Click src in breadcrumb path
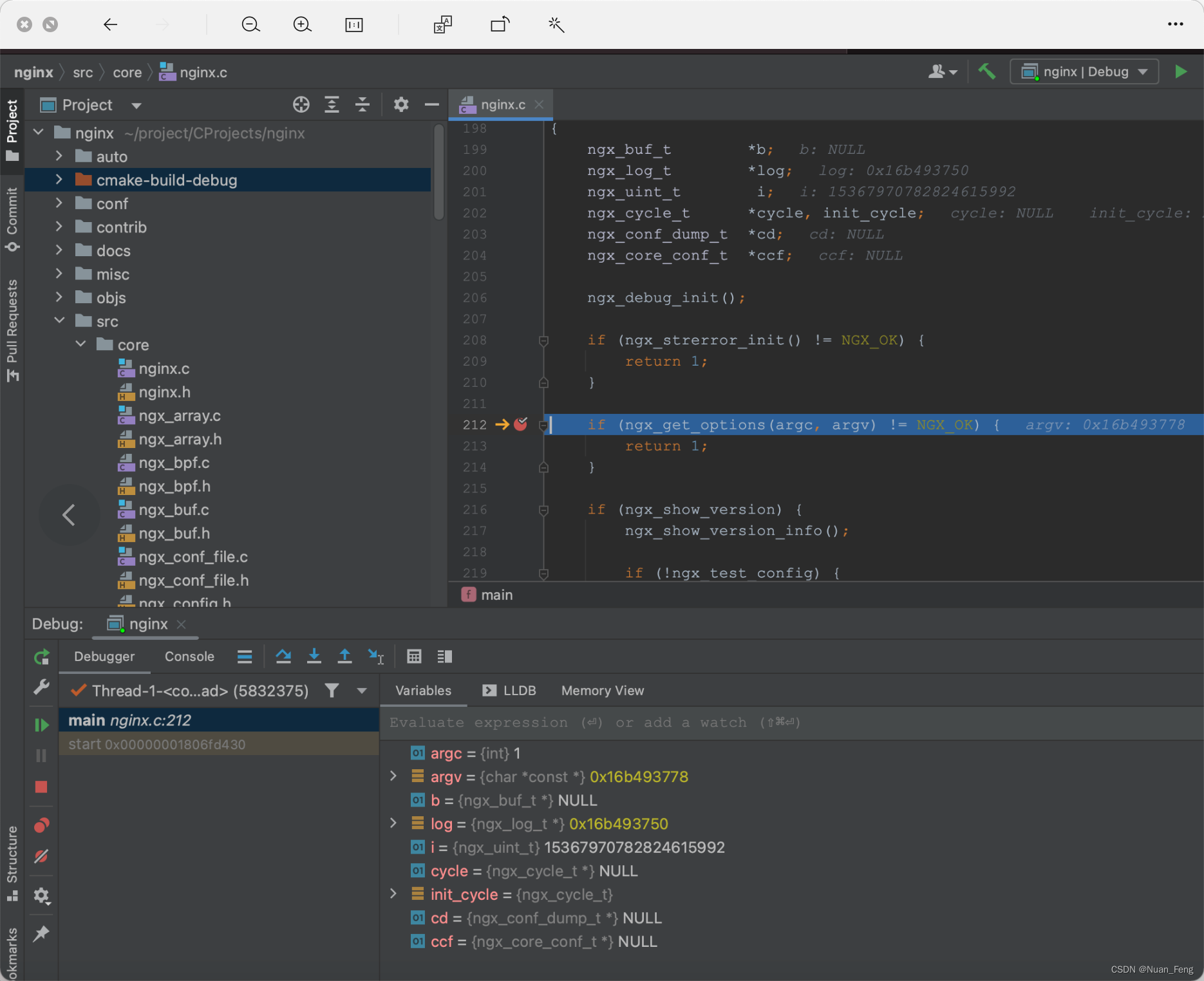This screenshot has width=1204, height=981. pos(83,72)
